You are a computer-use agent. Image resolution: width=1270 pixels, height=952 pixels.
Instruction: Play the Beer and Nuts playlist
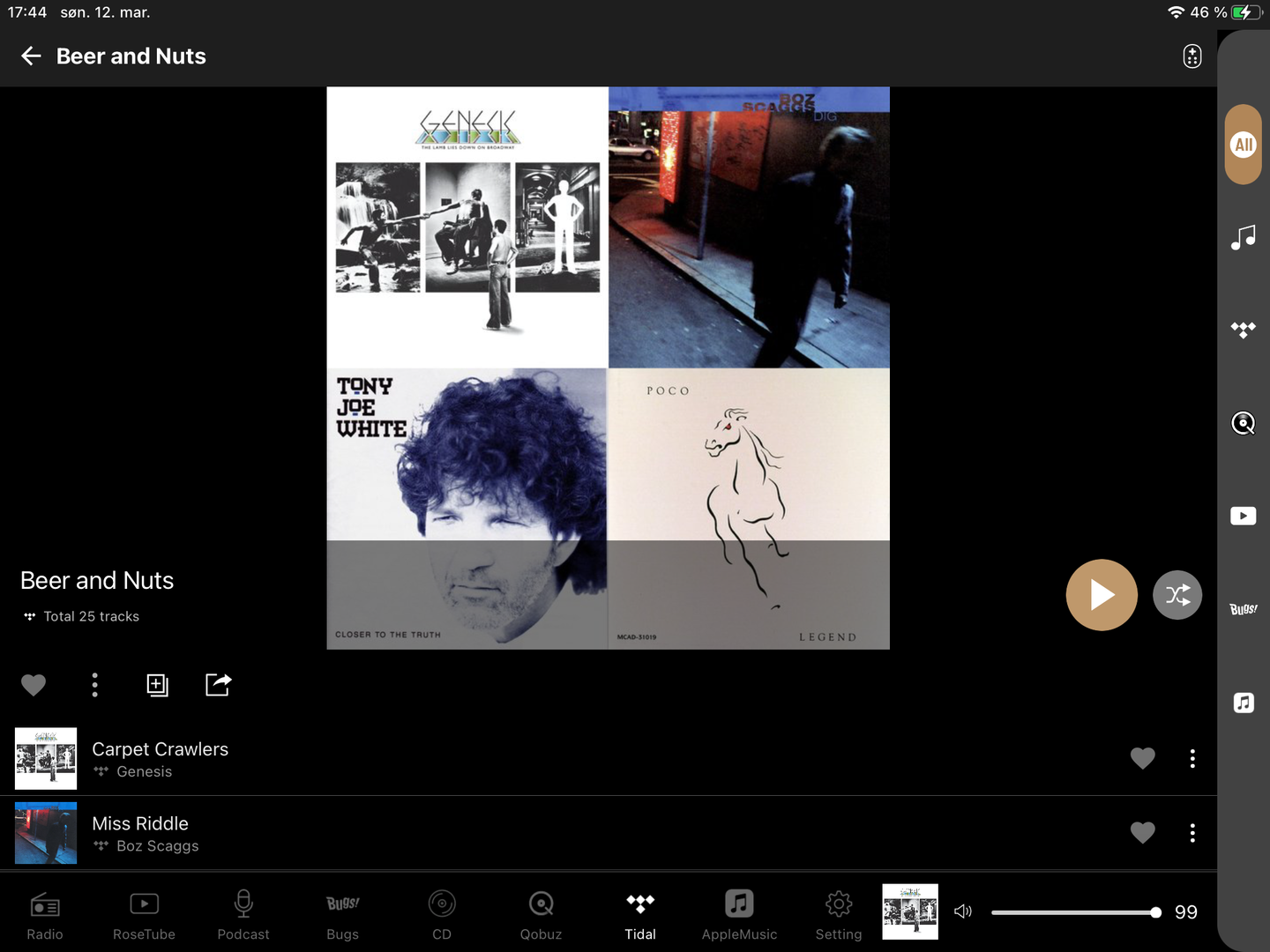coord(1102,595)
